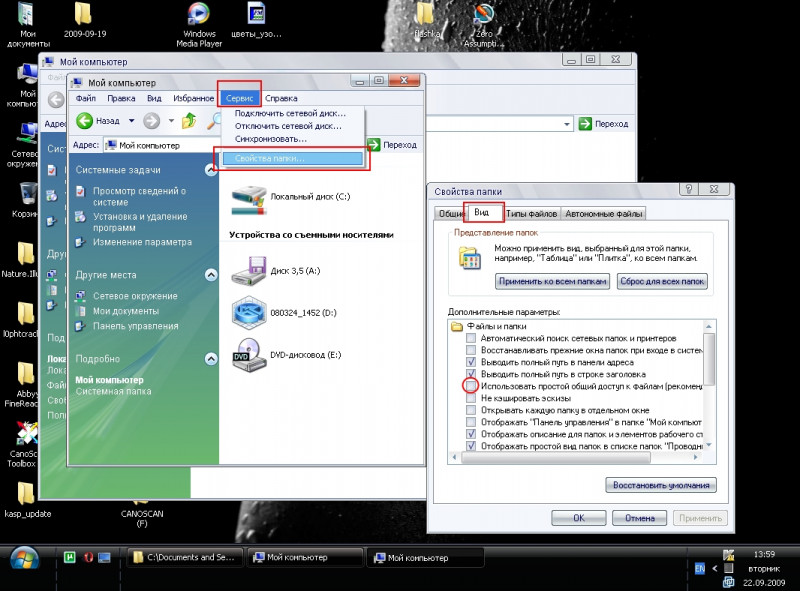Switch to the Автономные файлы tab
This screenshot has width=800, height=591.
coord(604,214)
